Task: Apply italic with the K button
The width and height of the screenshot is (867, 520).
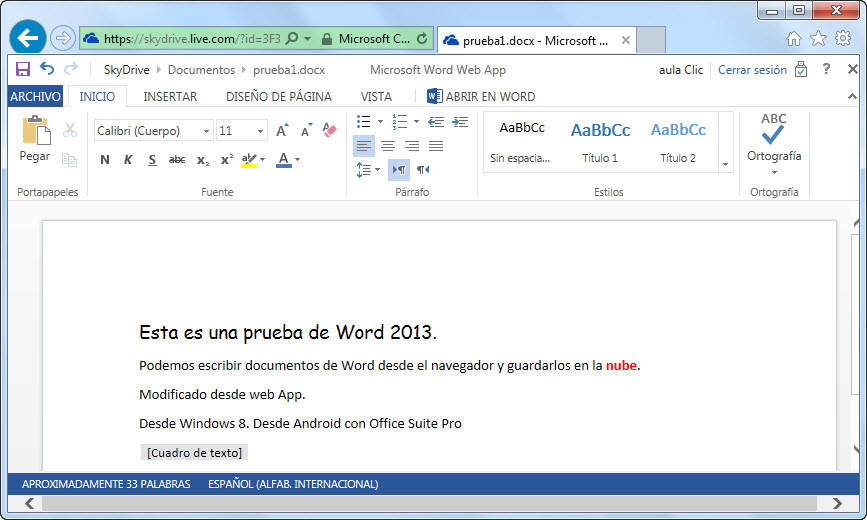Action: (128, 160)
